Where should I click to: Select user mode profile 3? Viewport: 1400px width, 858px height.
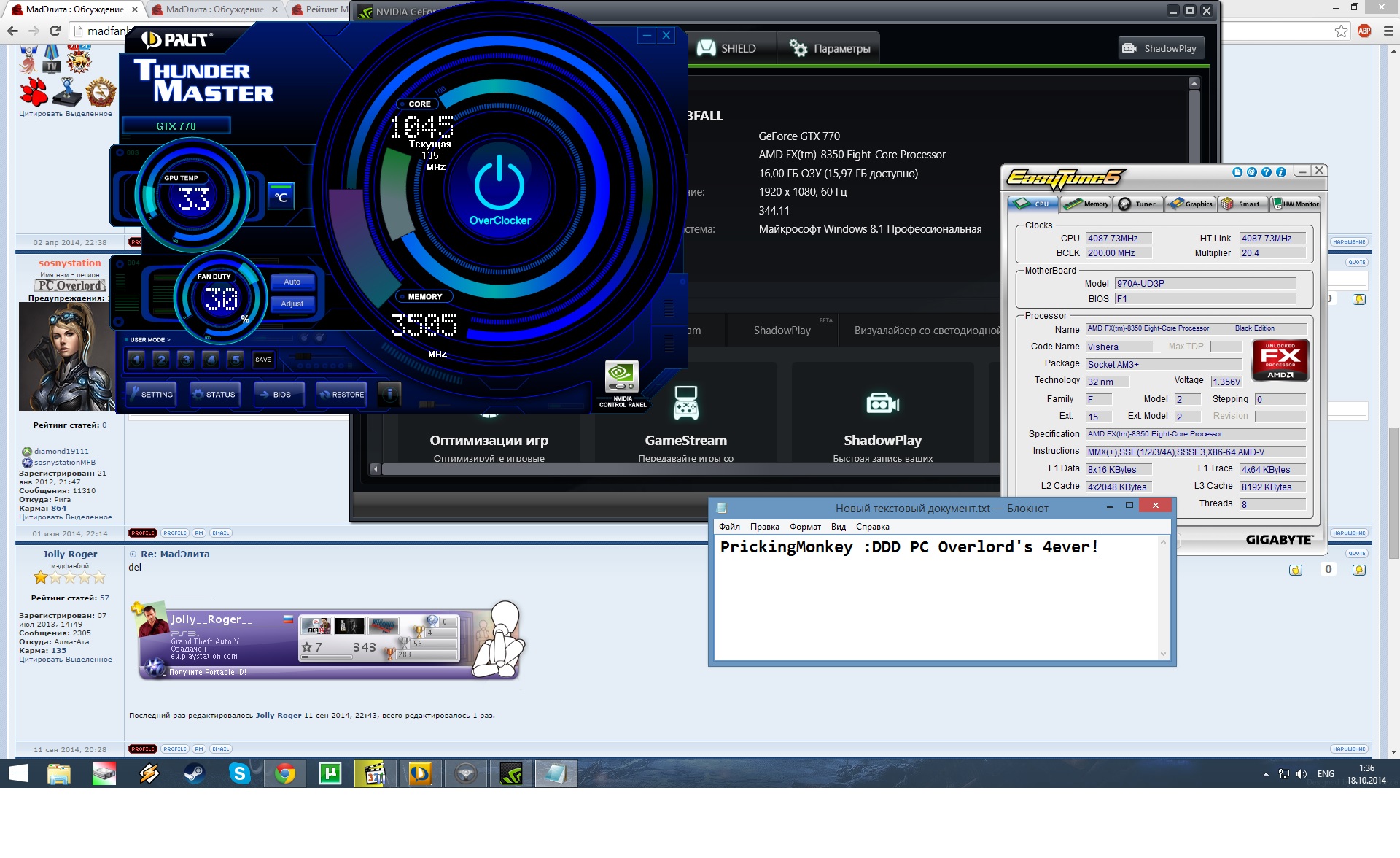186,359
